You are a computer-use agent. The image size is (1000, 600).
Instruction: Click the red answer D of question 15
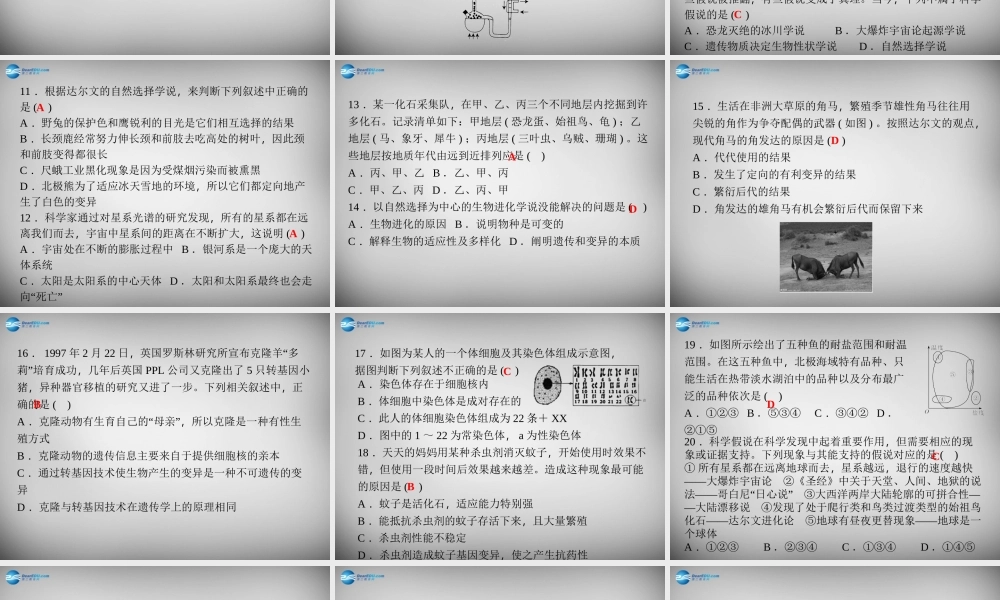[x=835, y=141]
